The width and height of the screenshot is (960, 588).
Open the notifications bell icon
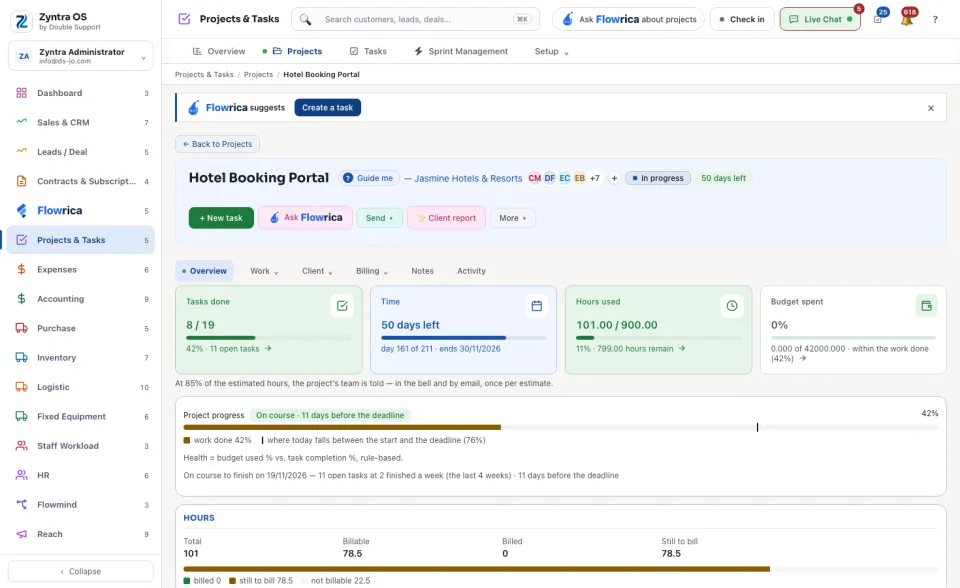point(907,20)
